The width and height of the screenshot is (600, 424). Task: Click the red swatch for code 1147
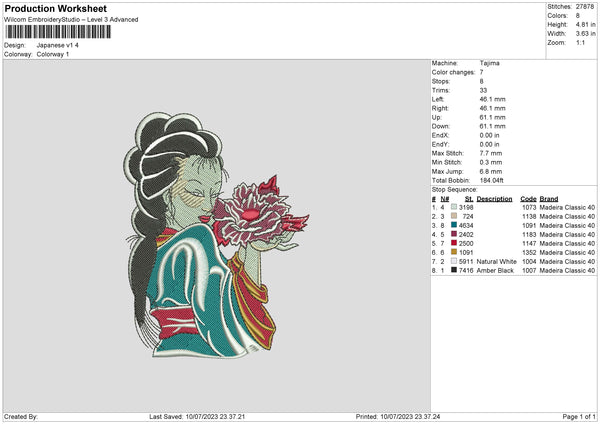pyautogui.click(x=454, y=243)
